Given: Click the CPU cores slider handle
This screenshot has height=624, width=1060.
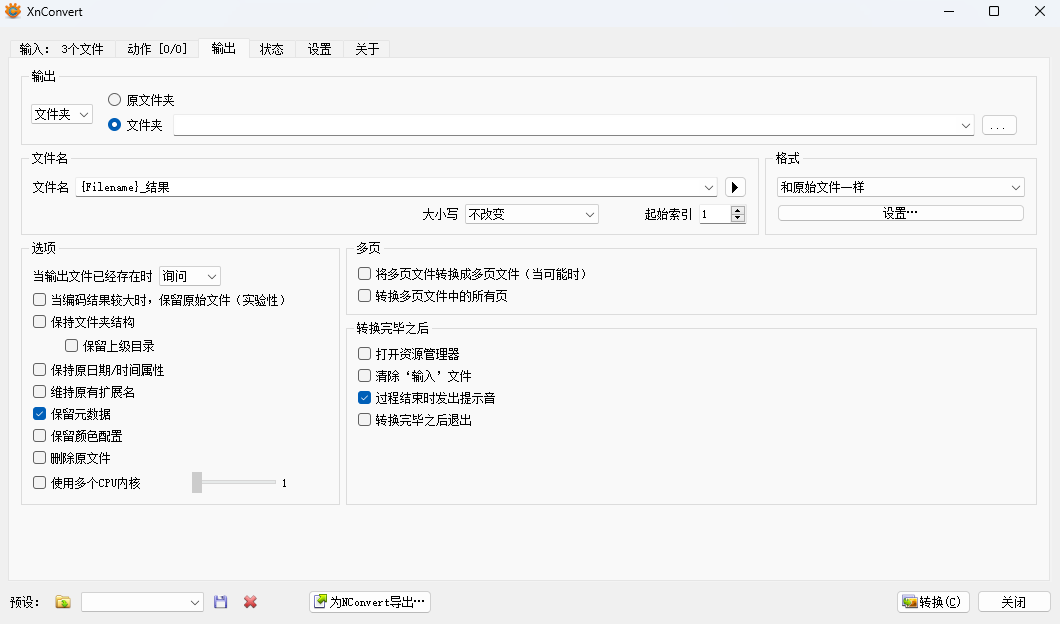Looking at the screenshot, I should coord(197,483).
